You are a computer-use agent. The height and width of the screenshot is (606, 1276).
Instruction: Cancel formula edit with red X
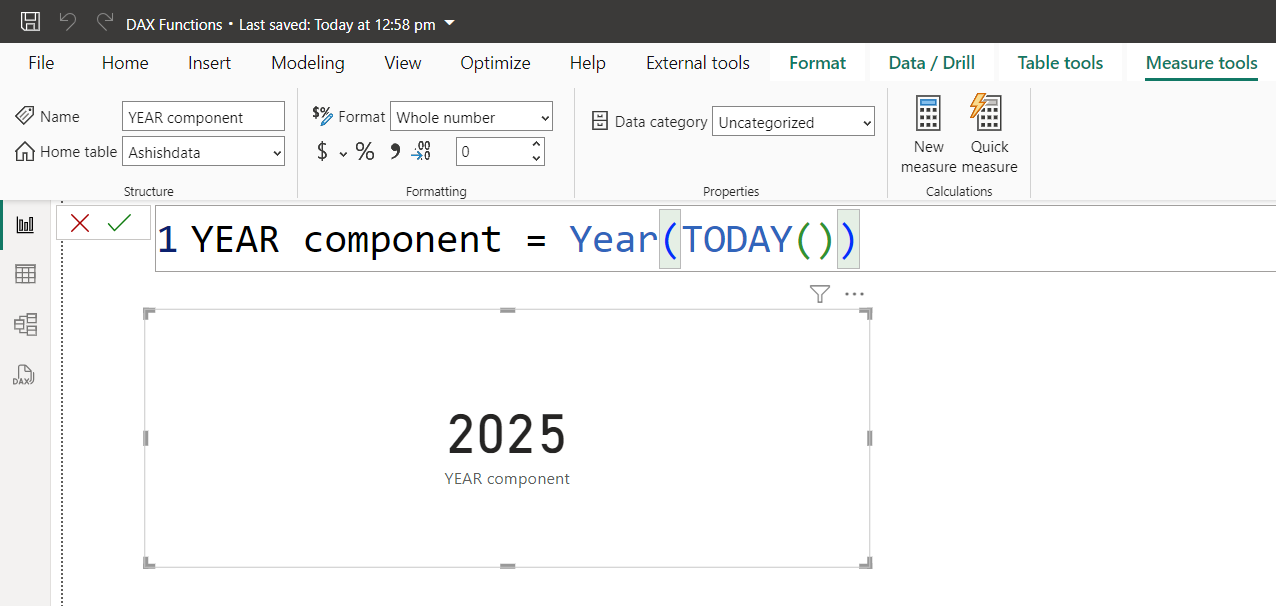tap(80, 223)
